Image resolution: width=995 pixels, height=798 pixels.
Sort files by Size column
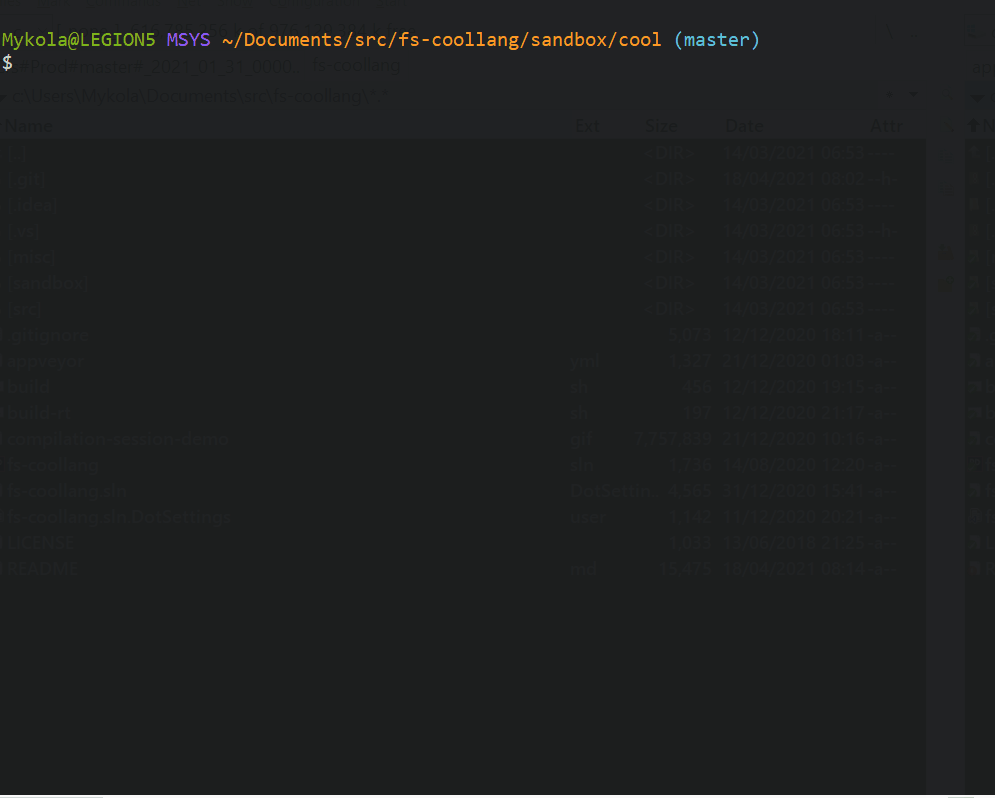(x=660, y=127)
